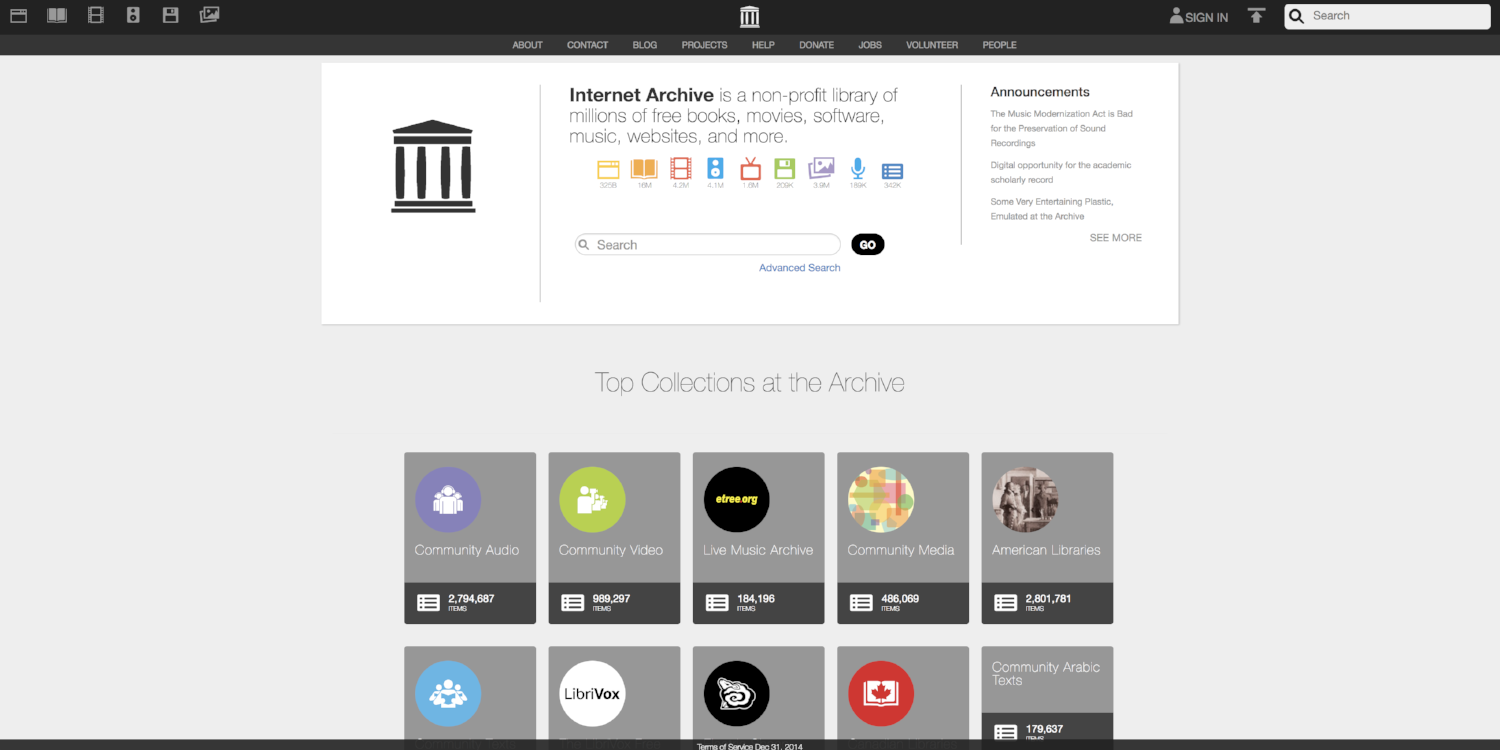The image size is (1500, 750).
Task: Open the LibriVox collection logo
Action: tap(592, 693)
